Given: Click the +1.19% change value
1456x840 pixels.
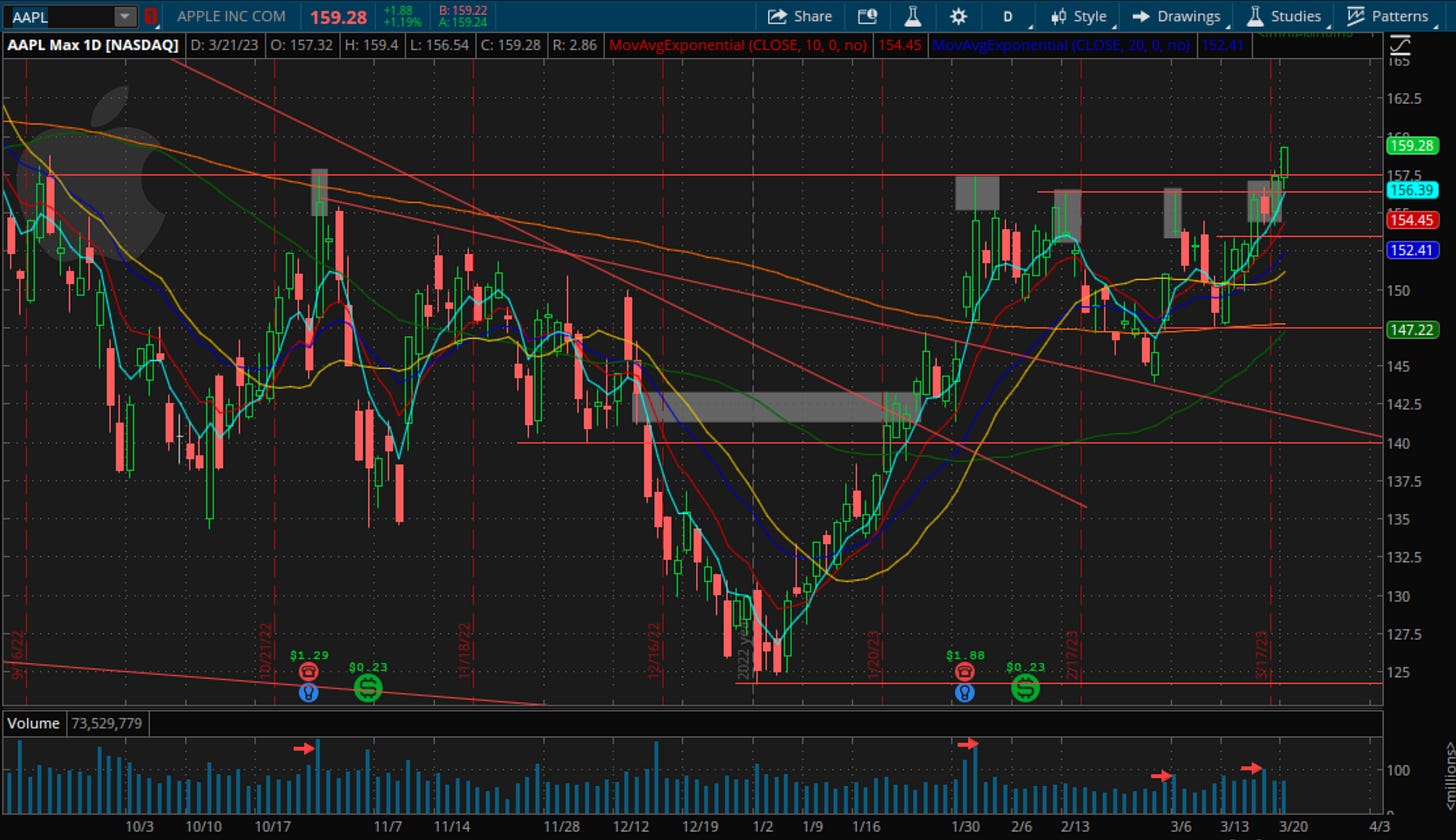Looking at the screenshot, I should [x=403, y=23].
